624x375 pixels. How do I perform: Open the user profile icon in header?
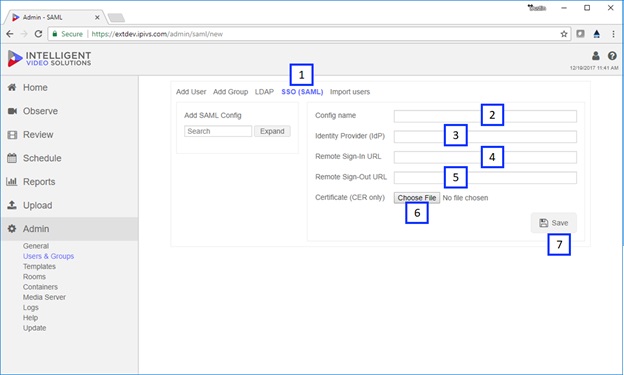(x=595, y=56)
